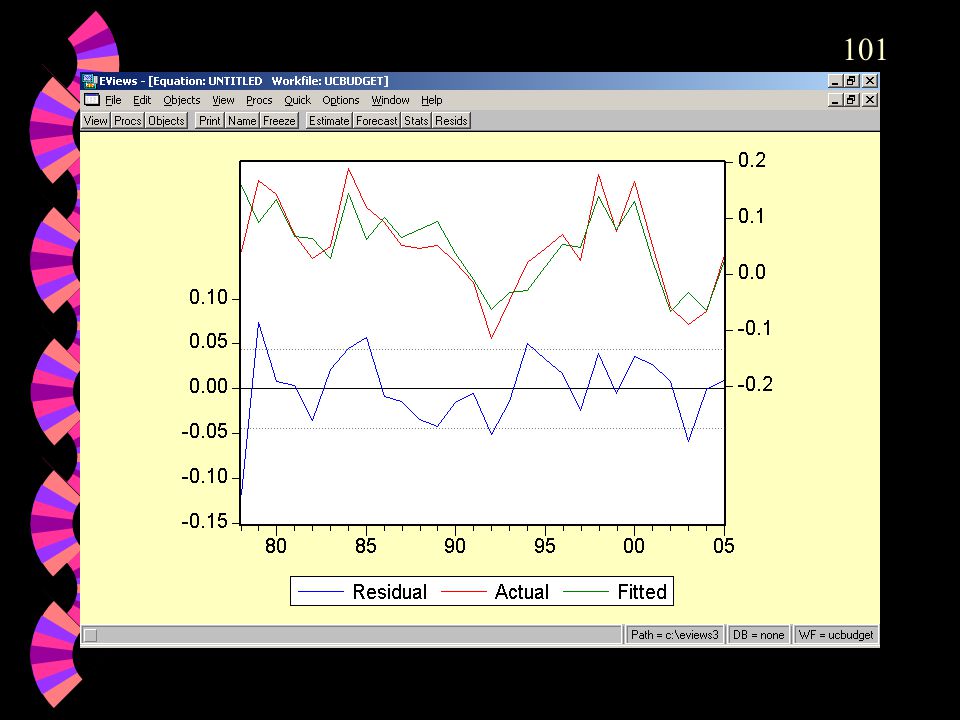Click the Print toolbar button
960x720 pixels.
[209, 121]
